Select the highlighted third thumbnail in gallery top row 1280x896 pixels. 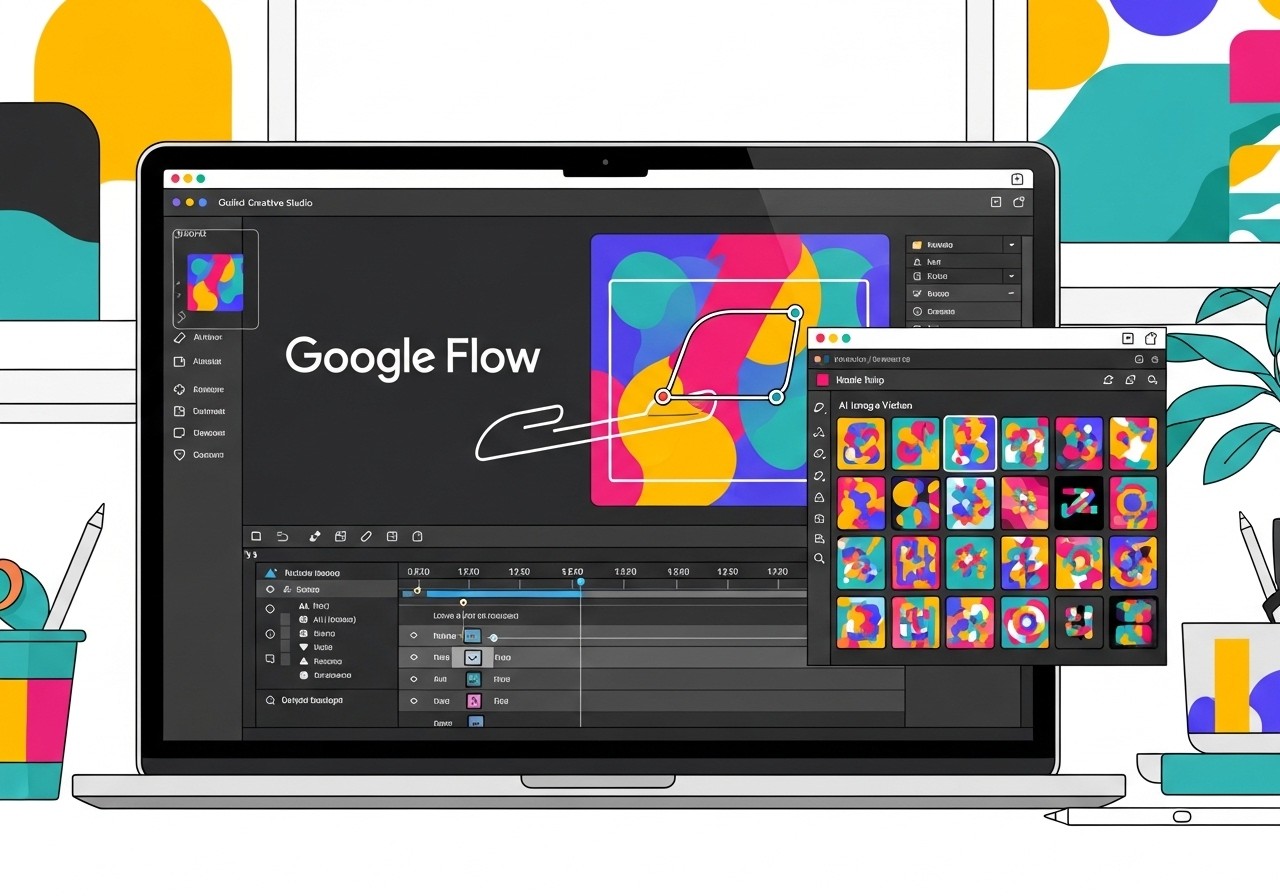tap(970, 444)
